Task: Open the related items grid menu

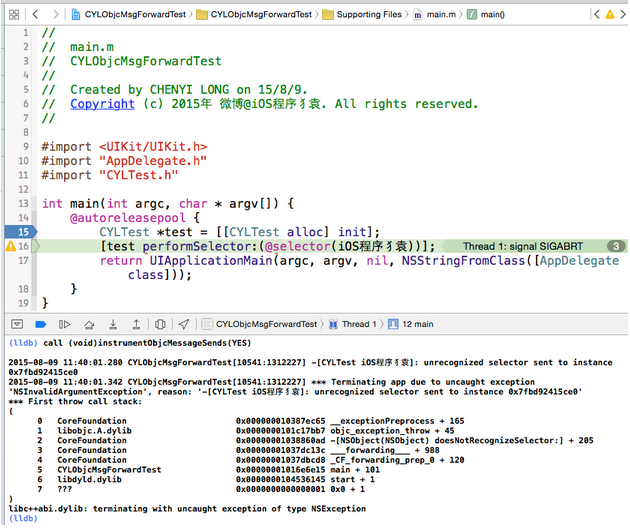Action: point(14,15)
